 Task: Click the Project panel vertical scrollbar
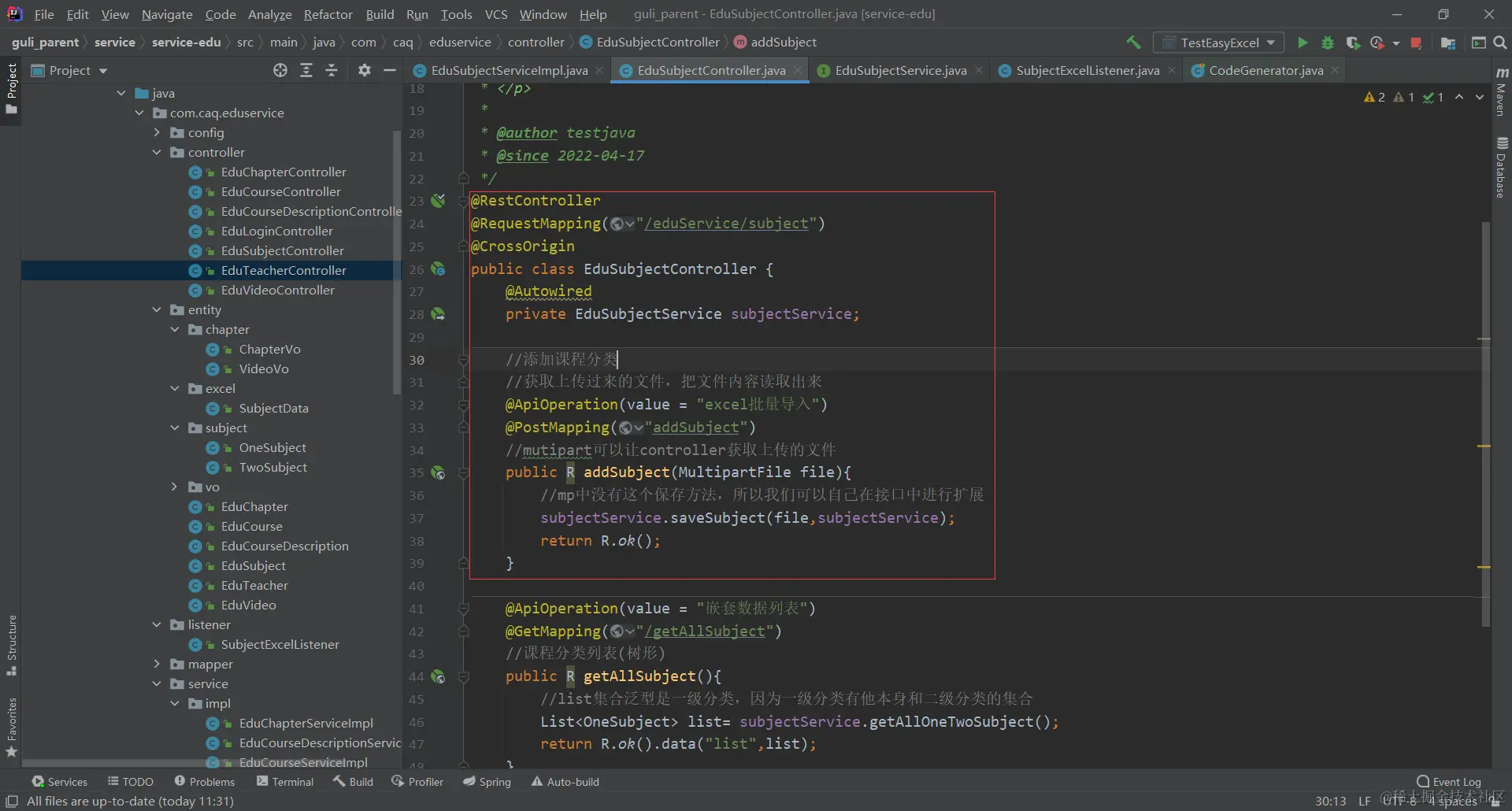point(397,260)
